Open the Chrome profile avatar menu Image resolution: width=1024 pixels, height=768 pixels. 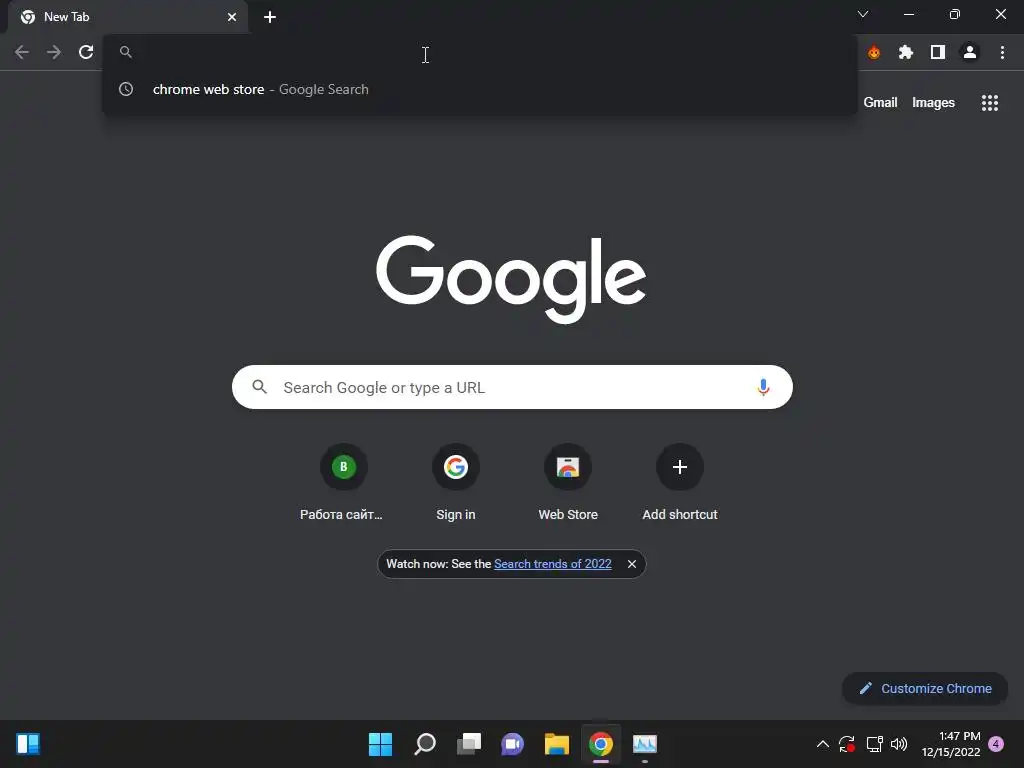pyautogui.click(x=970, y=52)
